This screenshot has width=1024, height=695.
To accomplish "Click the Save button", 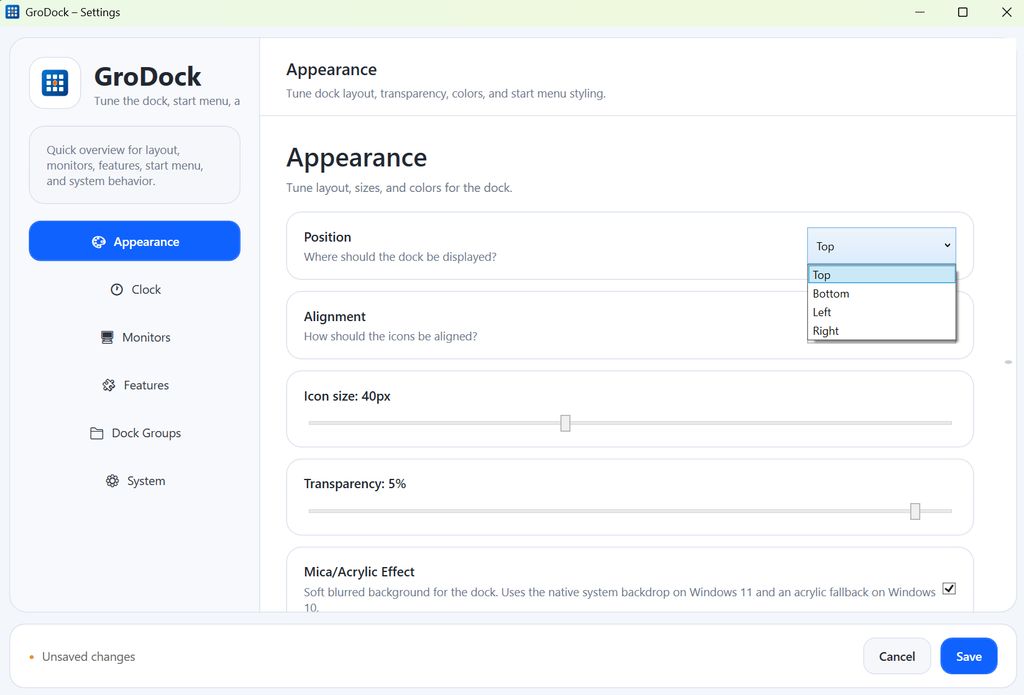I will 968,656.
